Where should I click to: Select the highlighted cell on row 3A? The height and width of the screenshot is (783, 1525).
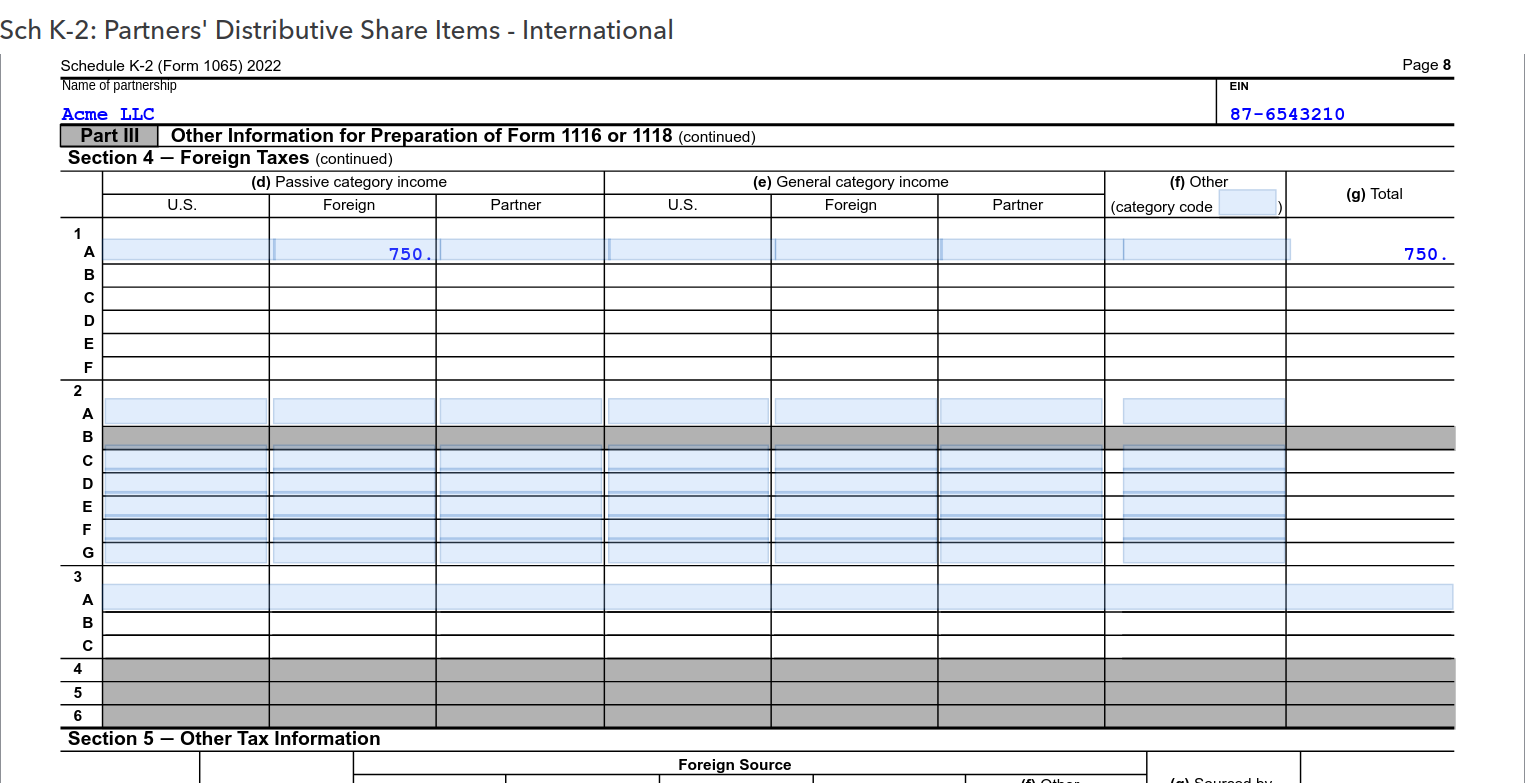(700, 597)
